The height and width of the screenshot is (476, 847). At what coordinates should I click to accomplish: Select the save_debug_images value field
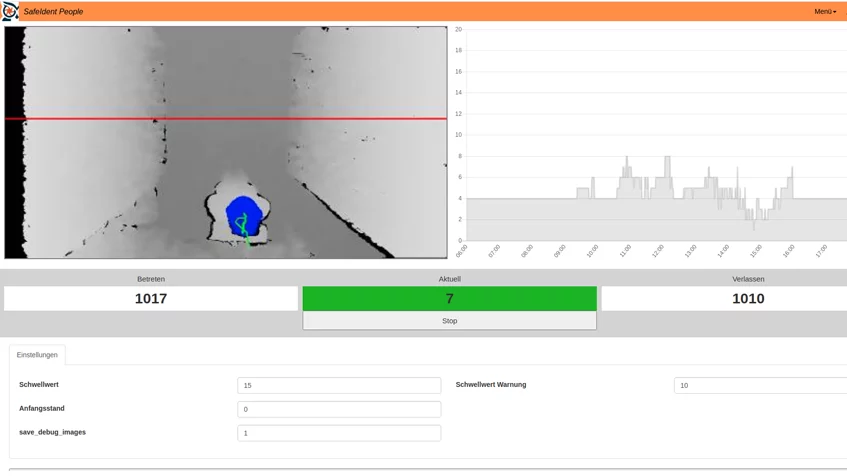[x=339, y=433]
